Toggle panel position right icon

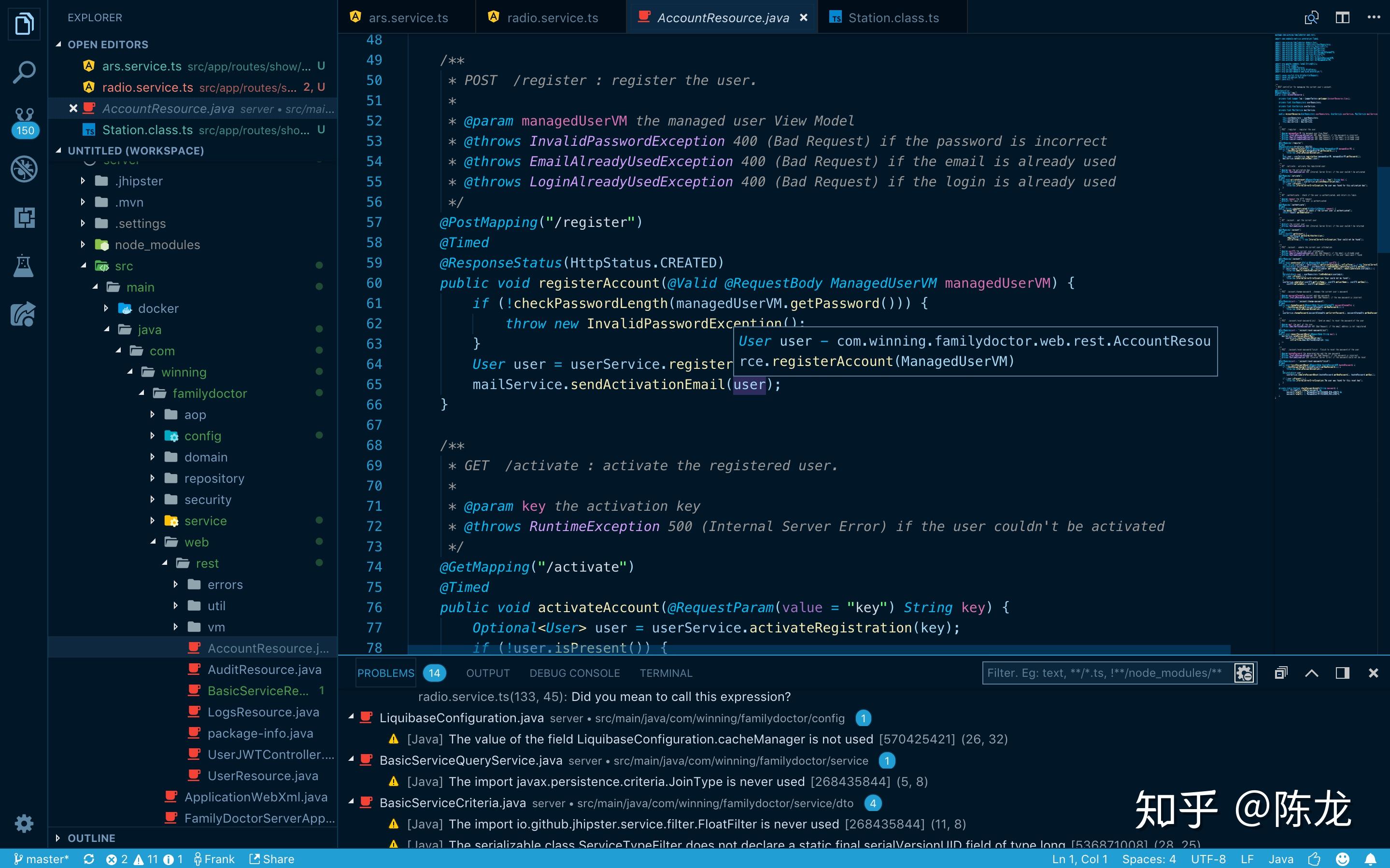(x=1342, y=673)
